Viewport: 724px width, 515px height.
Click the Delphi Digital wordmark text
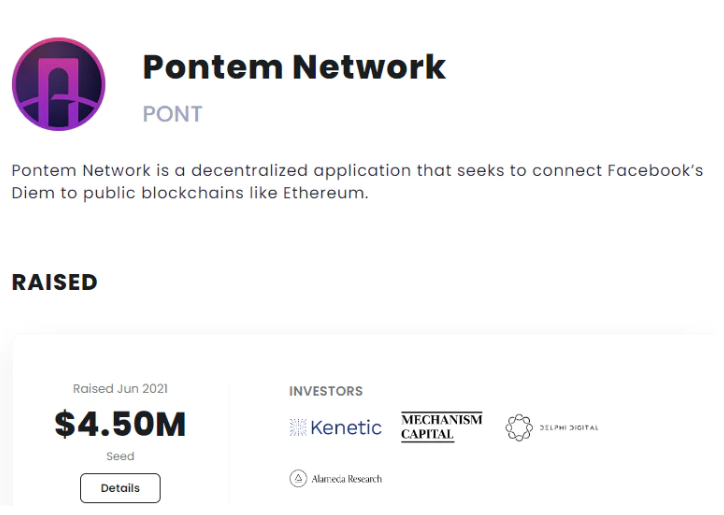tap(569, 428)
